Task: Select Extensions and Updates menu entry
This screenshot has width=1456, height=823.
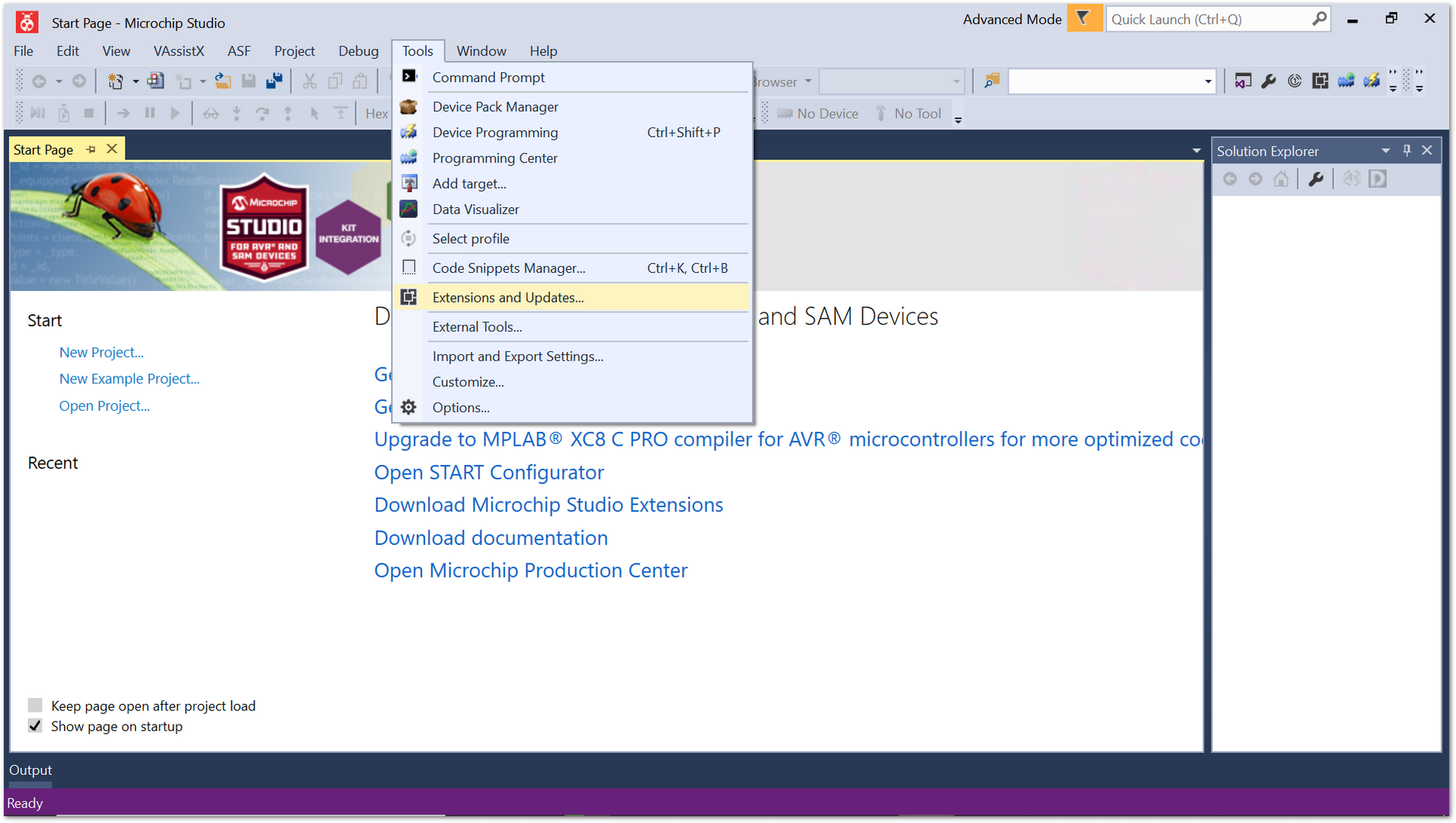Action: click(571, 297)
